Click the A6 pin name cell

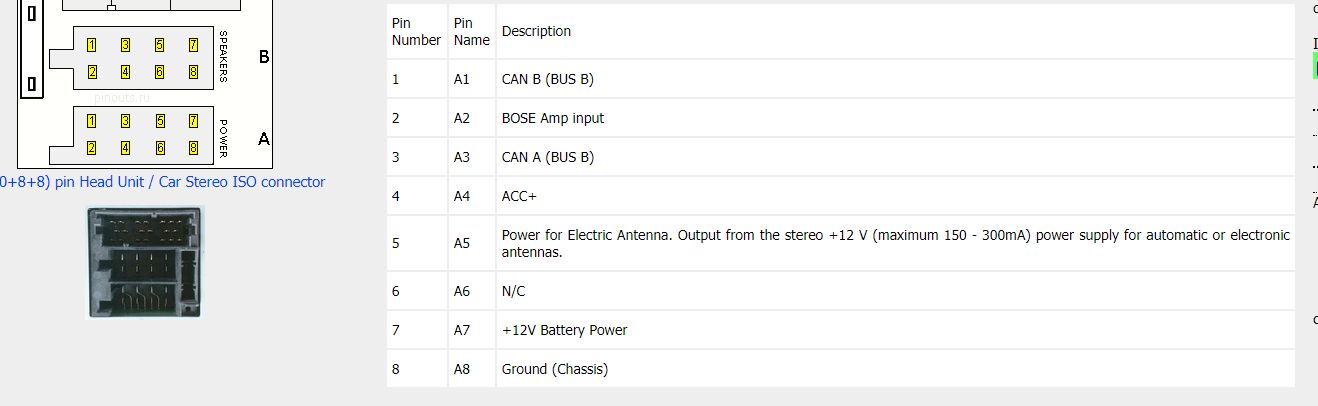tap(471, 291)
